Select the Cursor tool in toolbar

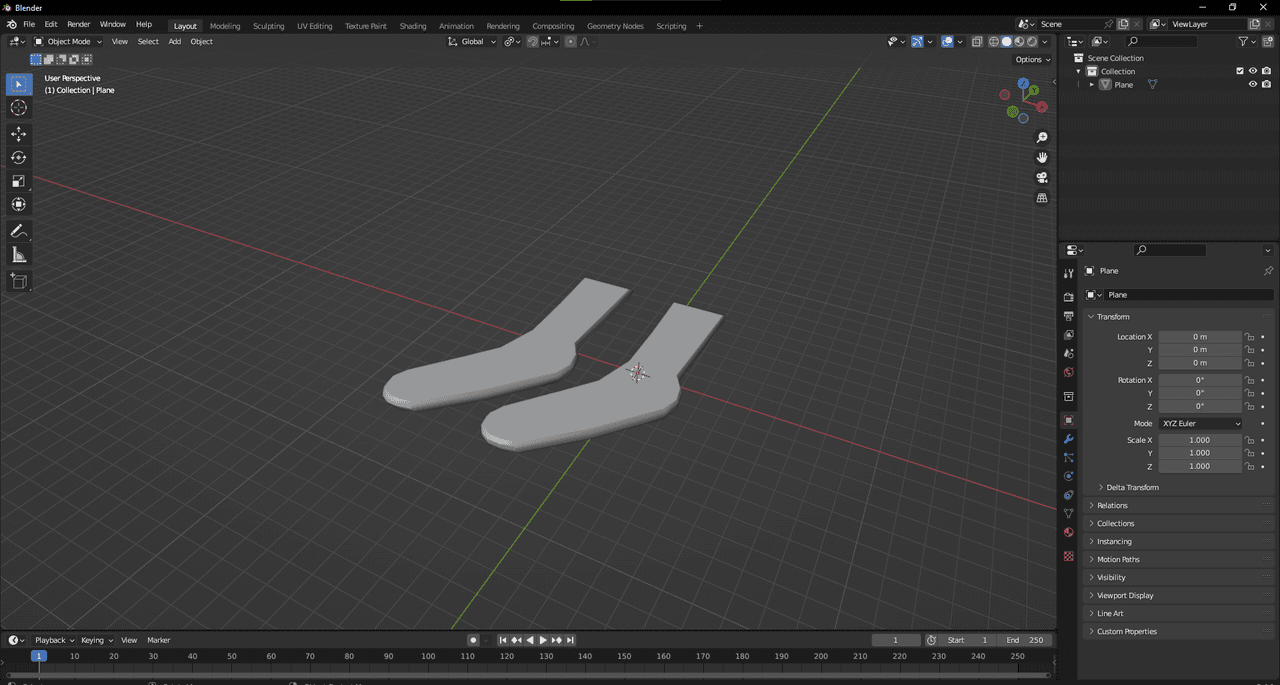coord(19,108)
